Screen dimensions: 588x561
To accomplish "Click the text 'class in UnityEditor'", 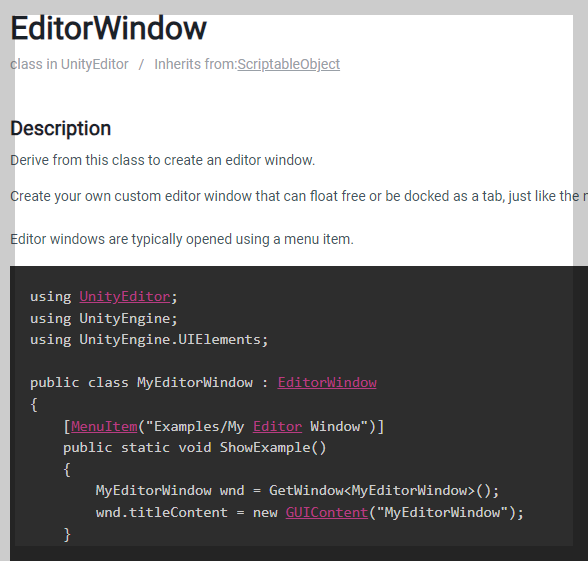I will coord(69,64).
